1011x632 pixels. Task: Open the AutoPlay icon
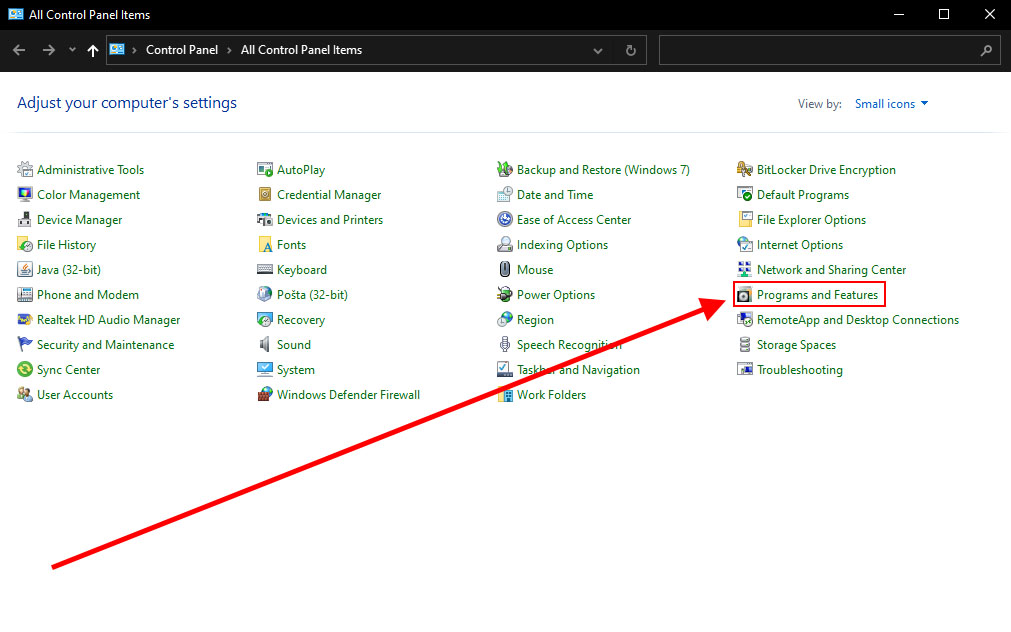264,170
